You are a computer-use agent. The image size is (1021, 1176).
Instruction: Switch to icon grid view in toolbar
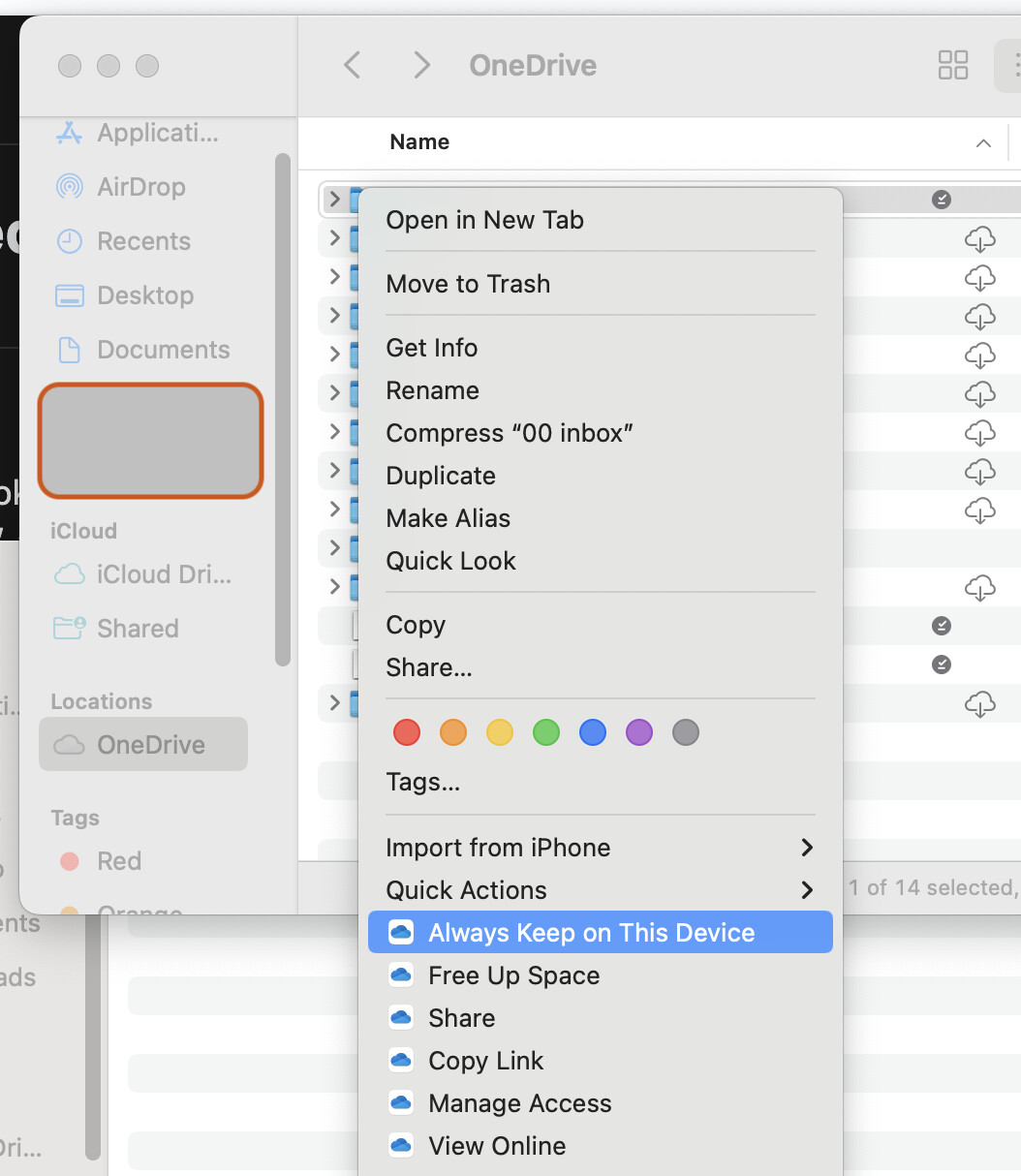953,65
